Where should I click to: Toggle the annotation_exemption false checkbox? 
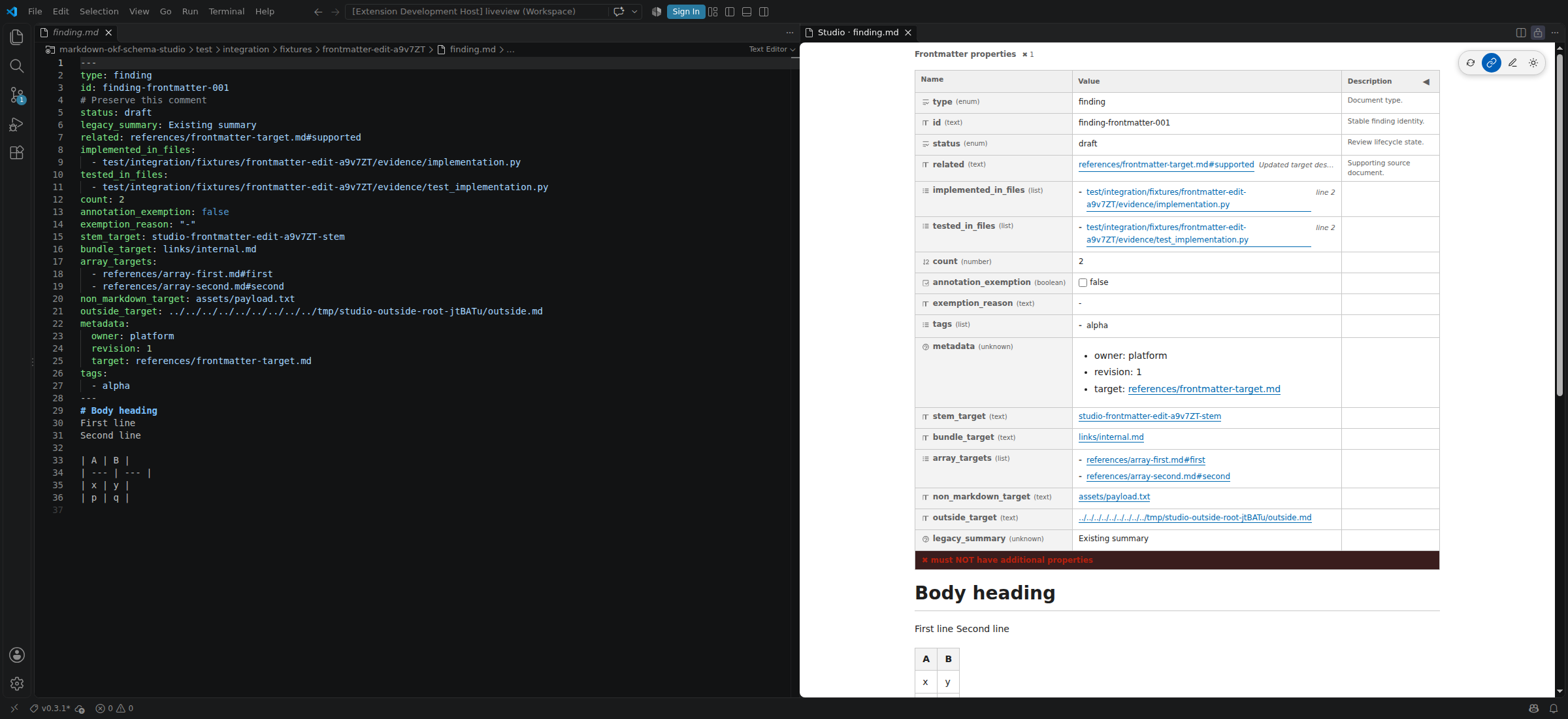[1083, 282]
